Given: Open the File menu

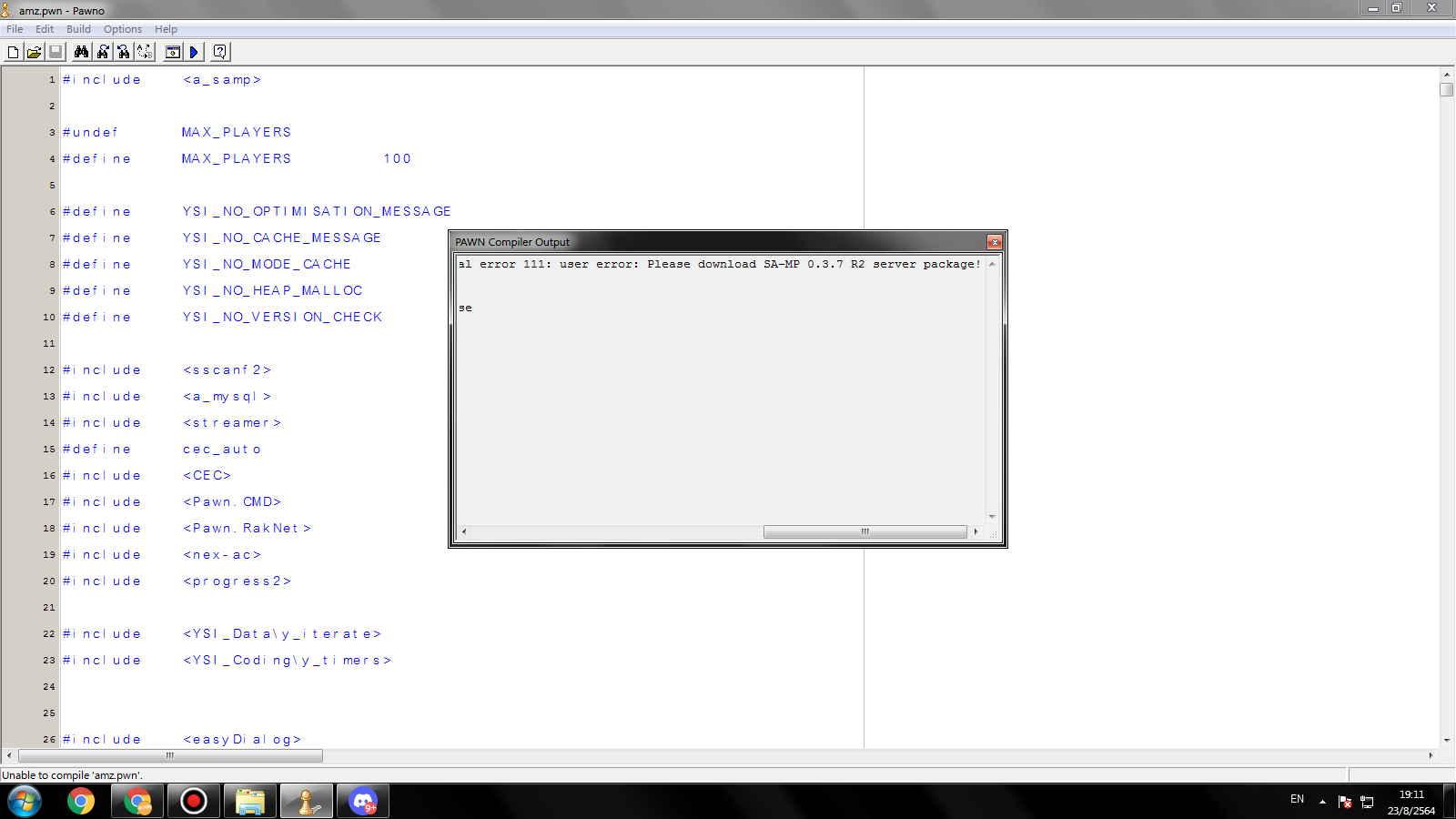Looking at the screenshot, I should point(15,29).
